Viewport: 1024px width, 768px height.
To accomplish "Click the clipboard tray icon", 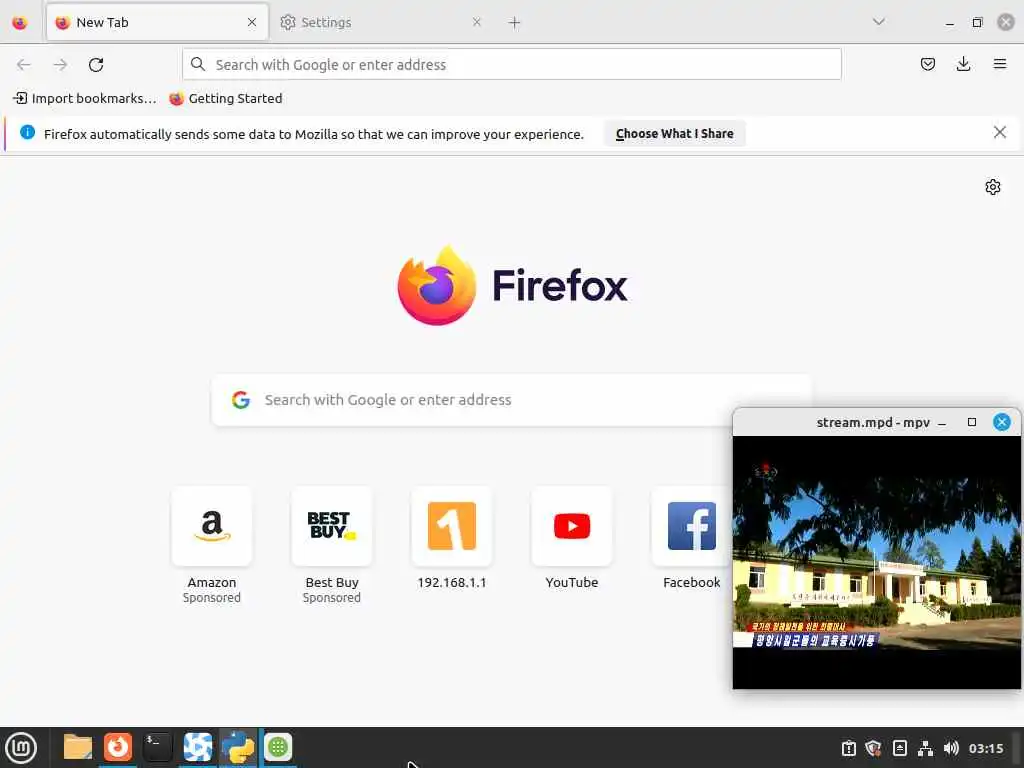I will click(848, 748).
